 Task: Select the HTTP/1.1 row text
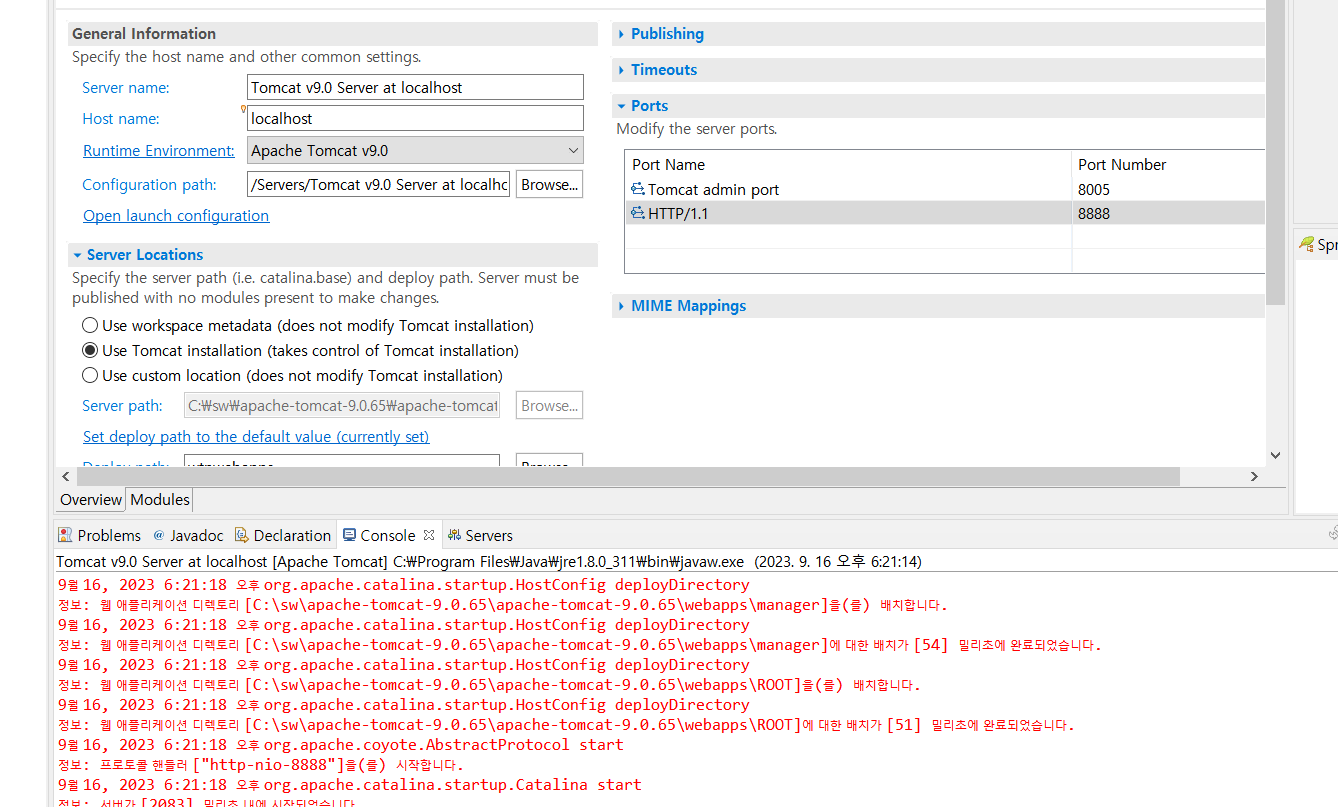click(x=678, y=213)
